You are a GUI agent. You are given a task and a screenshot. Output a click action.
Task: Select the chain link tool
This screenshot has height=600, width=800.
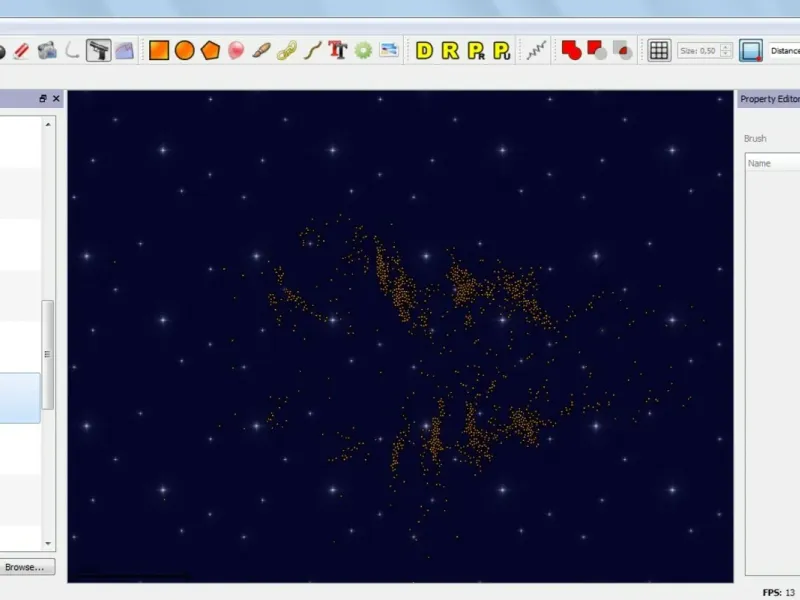(x=287, y=51)
